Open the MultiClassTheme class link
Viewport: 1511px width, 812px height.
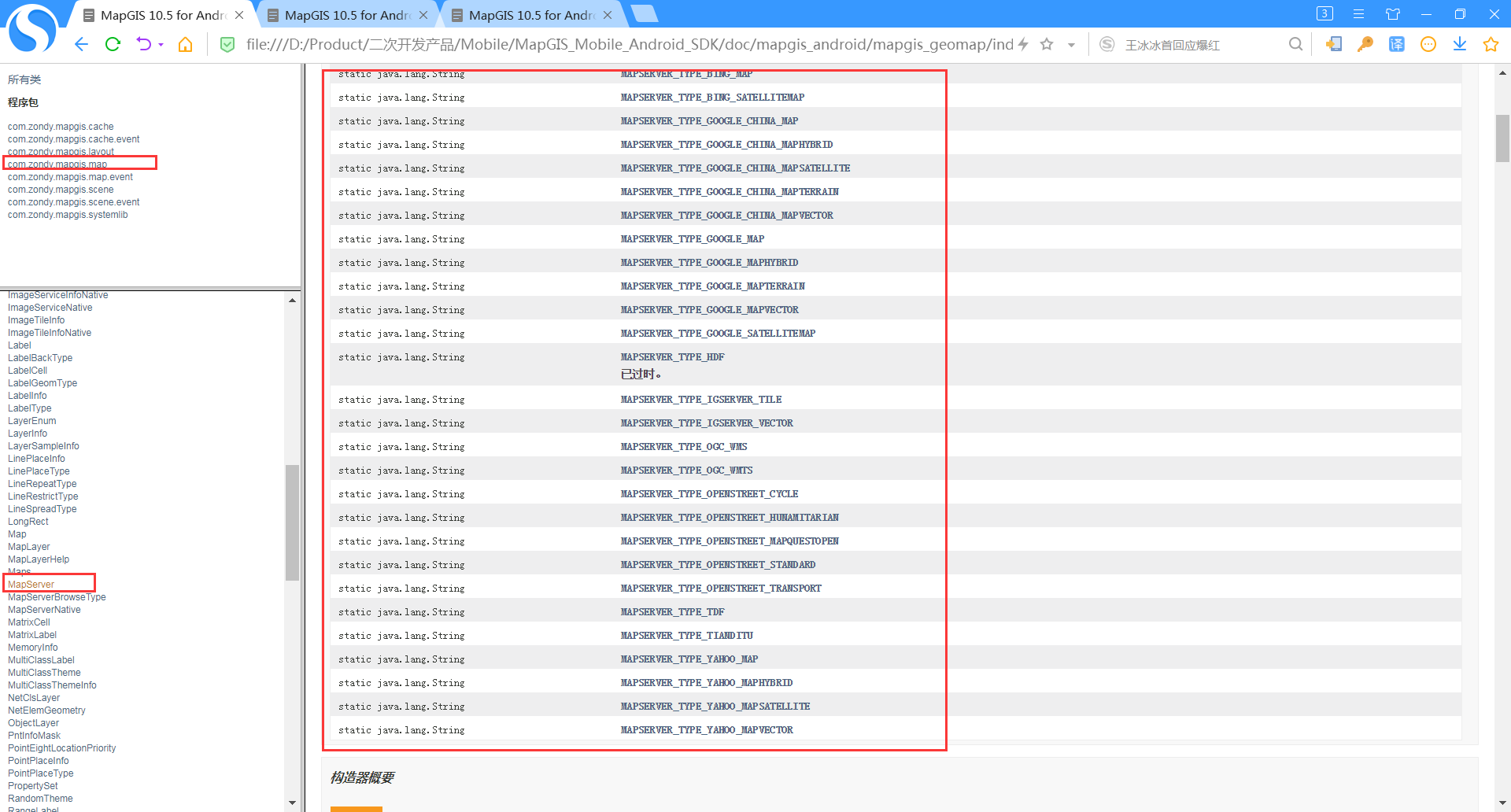point(44,673)
